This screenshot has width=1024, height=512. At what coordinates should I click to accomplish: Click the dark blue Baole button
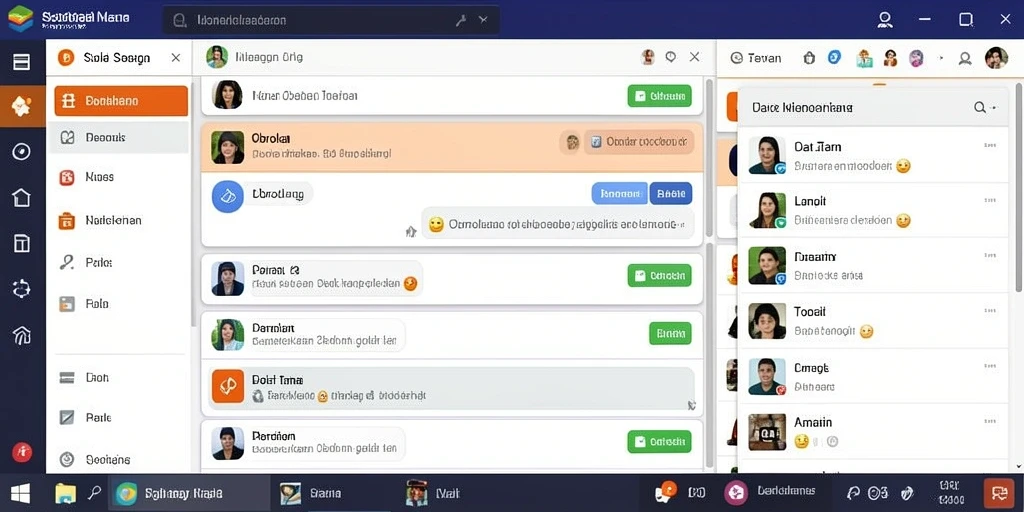[671, 193]
